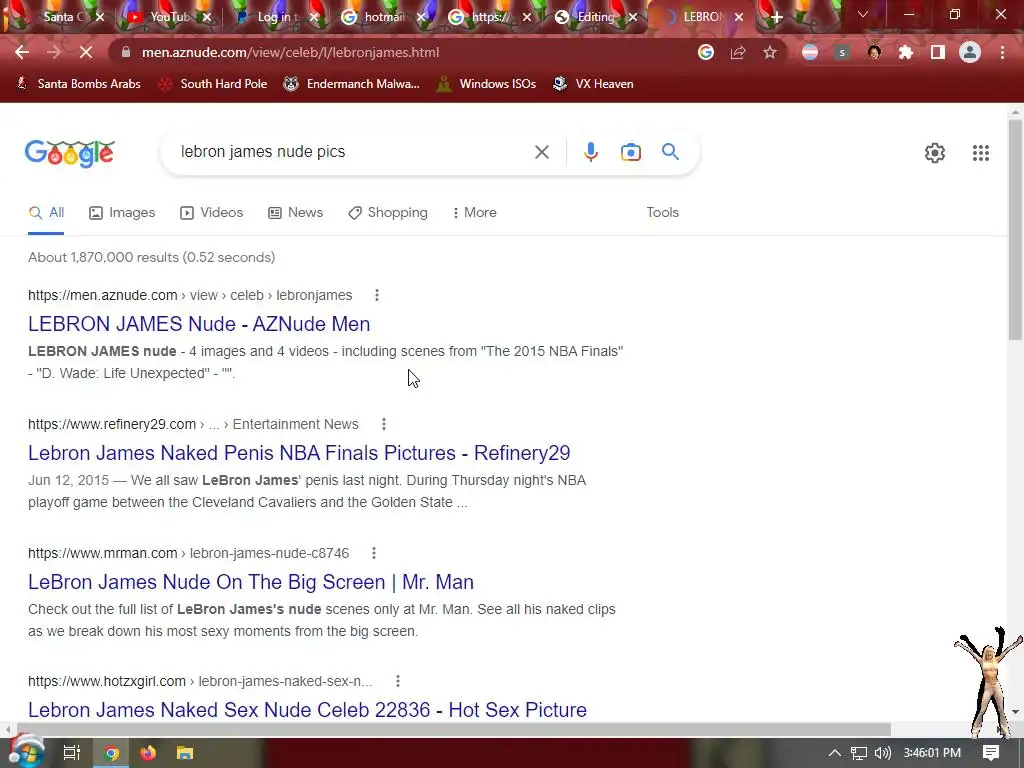Bookmark this page with the star

770,52
